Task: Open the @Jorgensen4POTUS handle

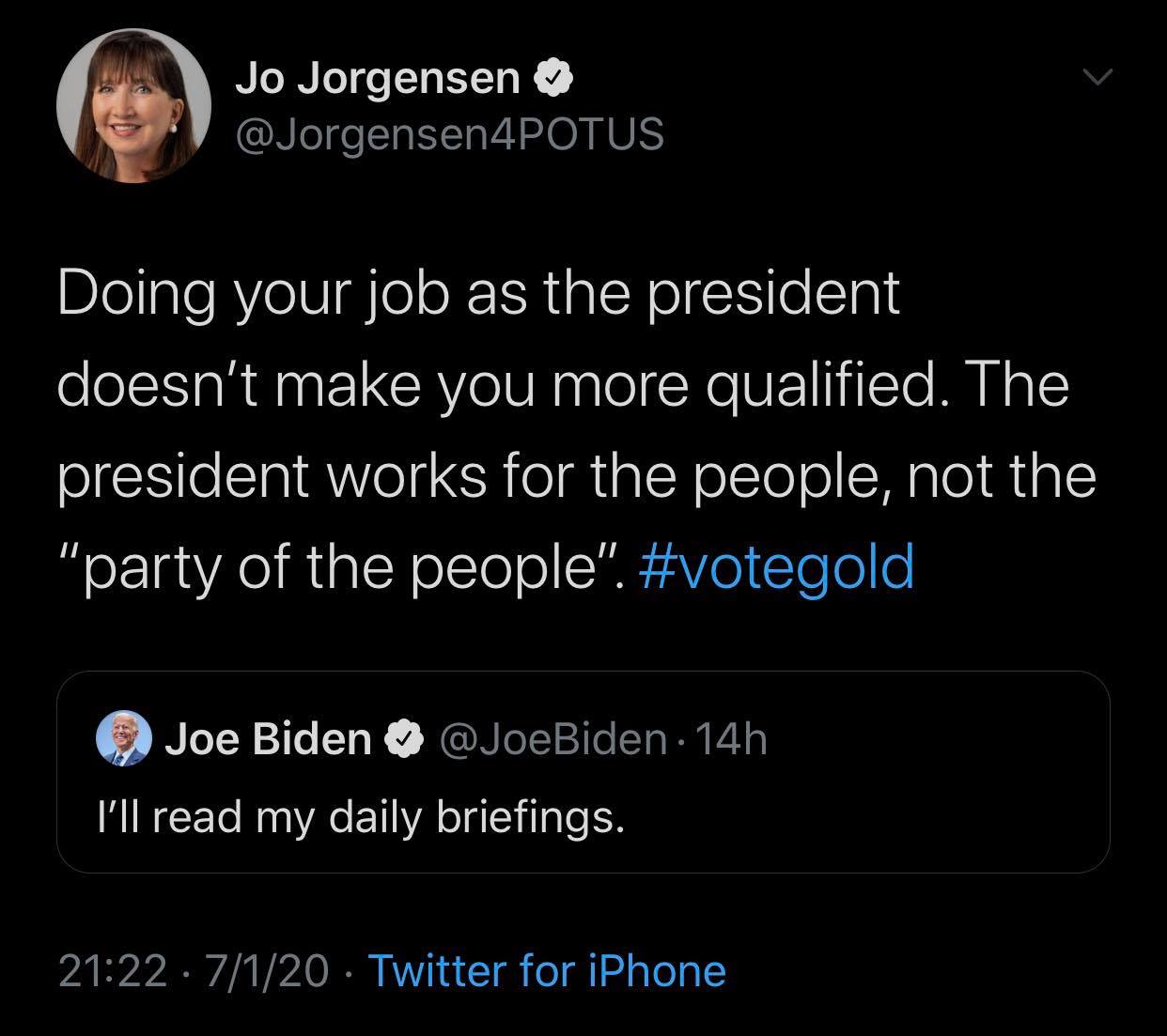Action: click(x=449, y=134)
